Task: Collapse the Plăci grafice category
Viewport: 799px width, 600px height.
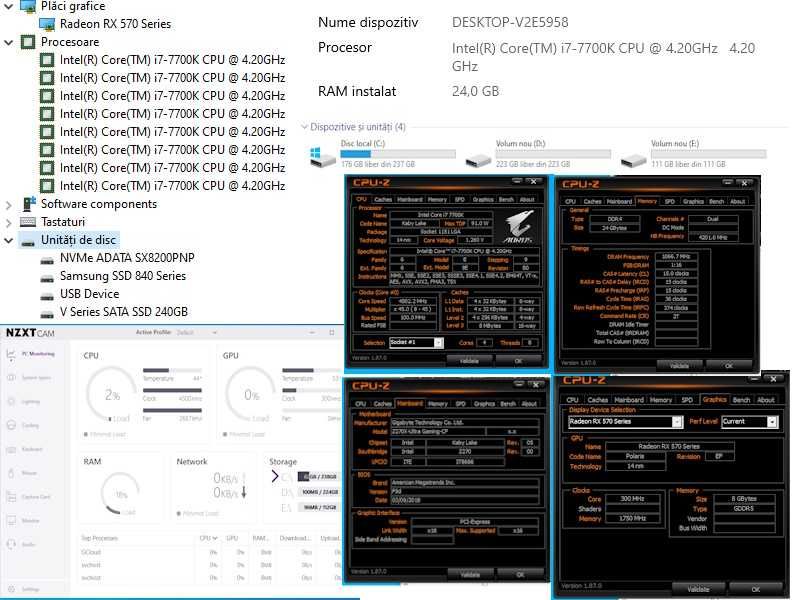Action: [x=9, y=6]
